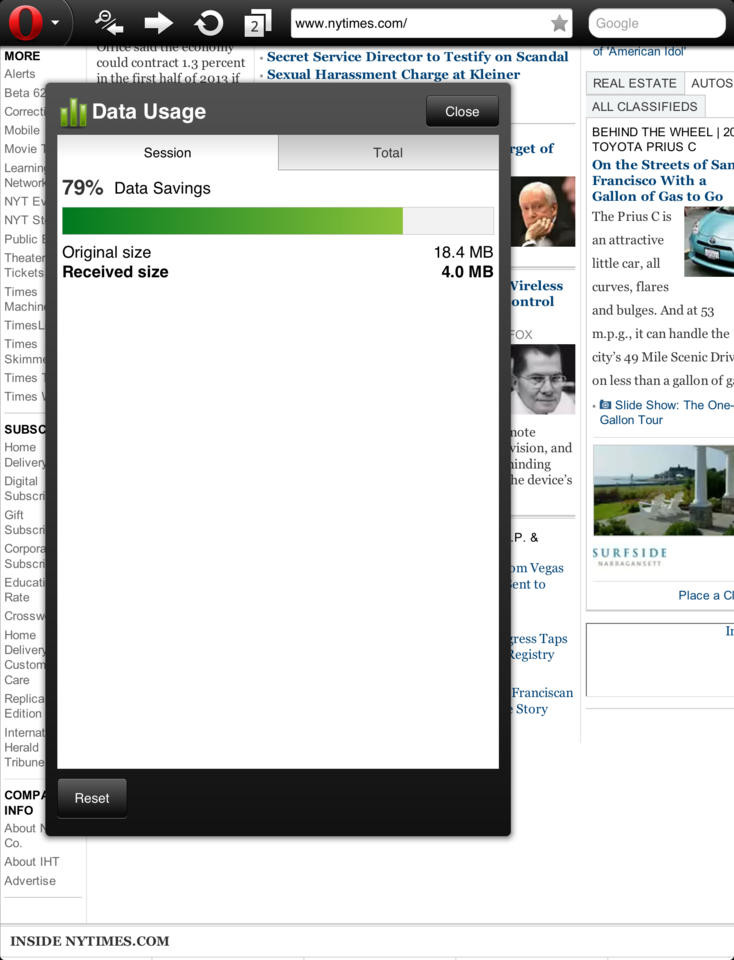Open Slide Show: The One-Gallon Tour
The height and width of the screenshot is (960, 734).
coord(667,412)
